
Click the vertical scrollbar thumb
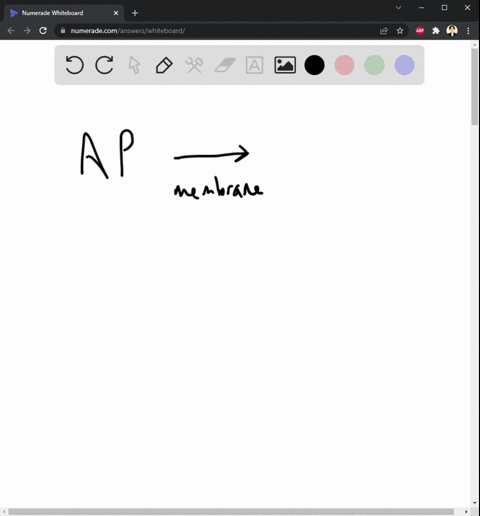pyautogui.click(x=475, y=87)
